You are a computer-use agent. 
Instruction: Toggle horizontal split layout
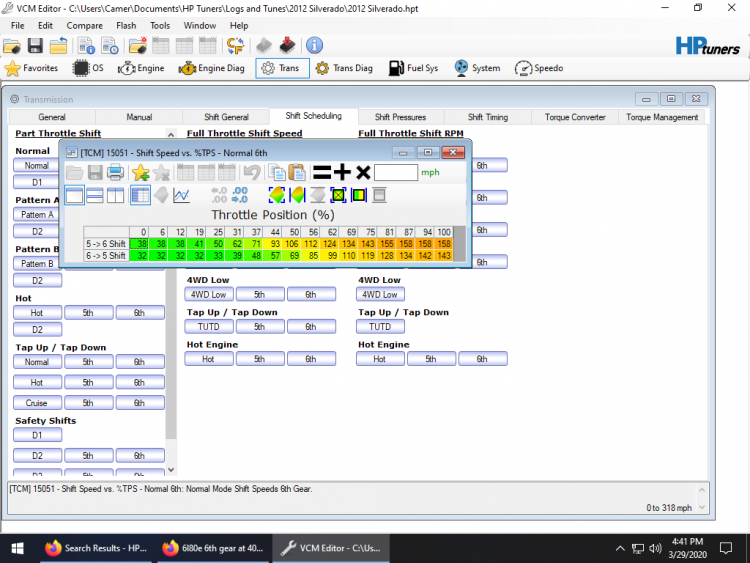[x=95, y=195]
